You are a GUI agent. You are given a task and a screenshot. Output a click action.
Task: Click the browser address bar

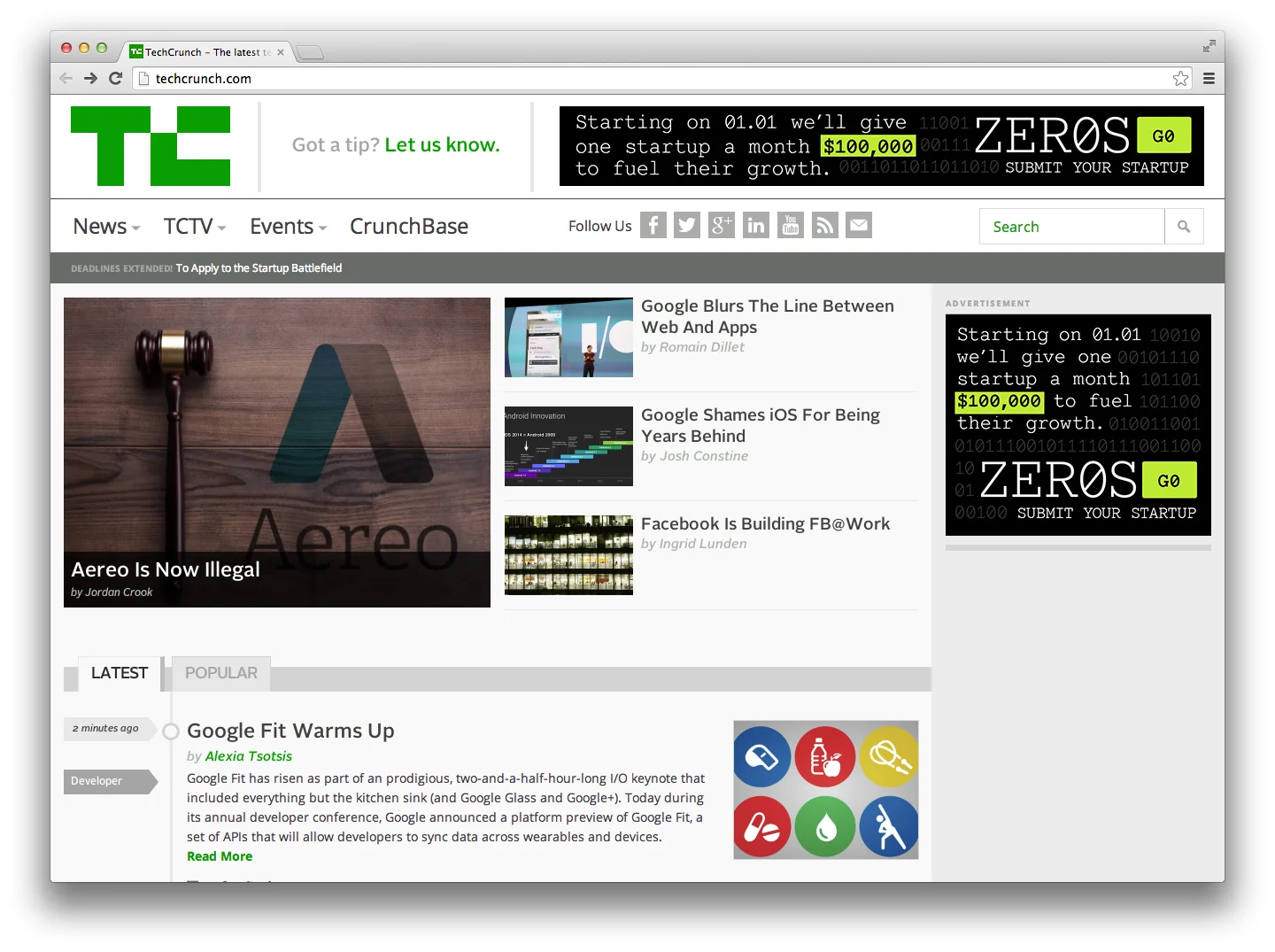pos(655,79)
